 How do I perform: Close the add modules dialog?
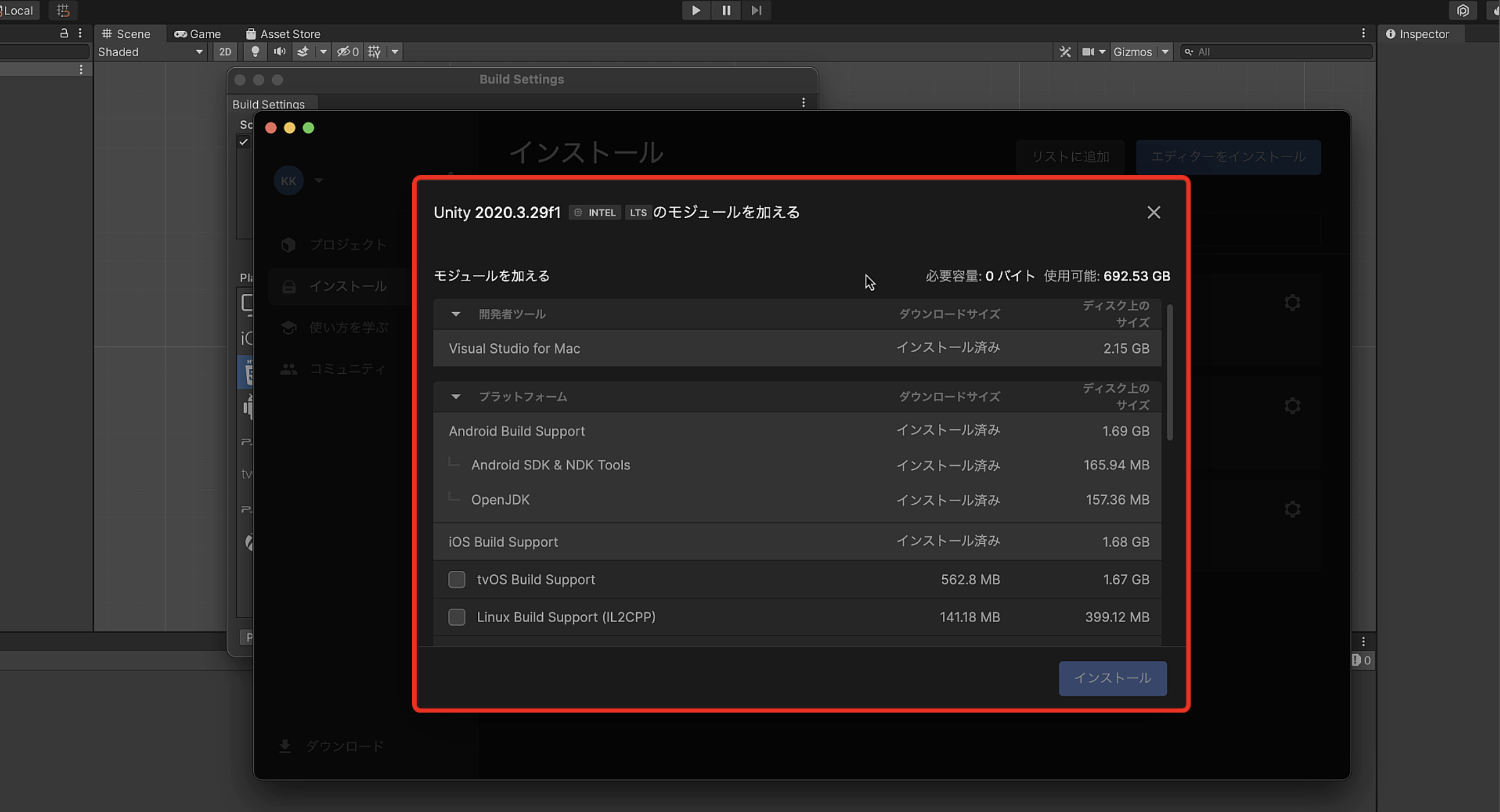tap(1154, 212)
